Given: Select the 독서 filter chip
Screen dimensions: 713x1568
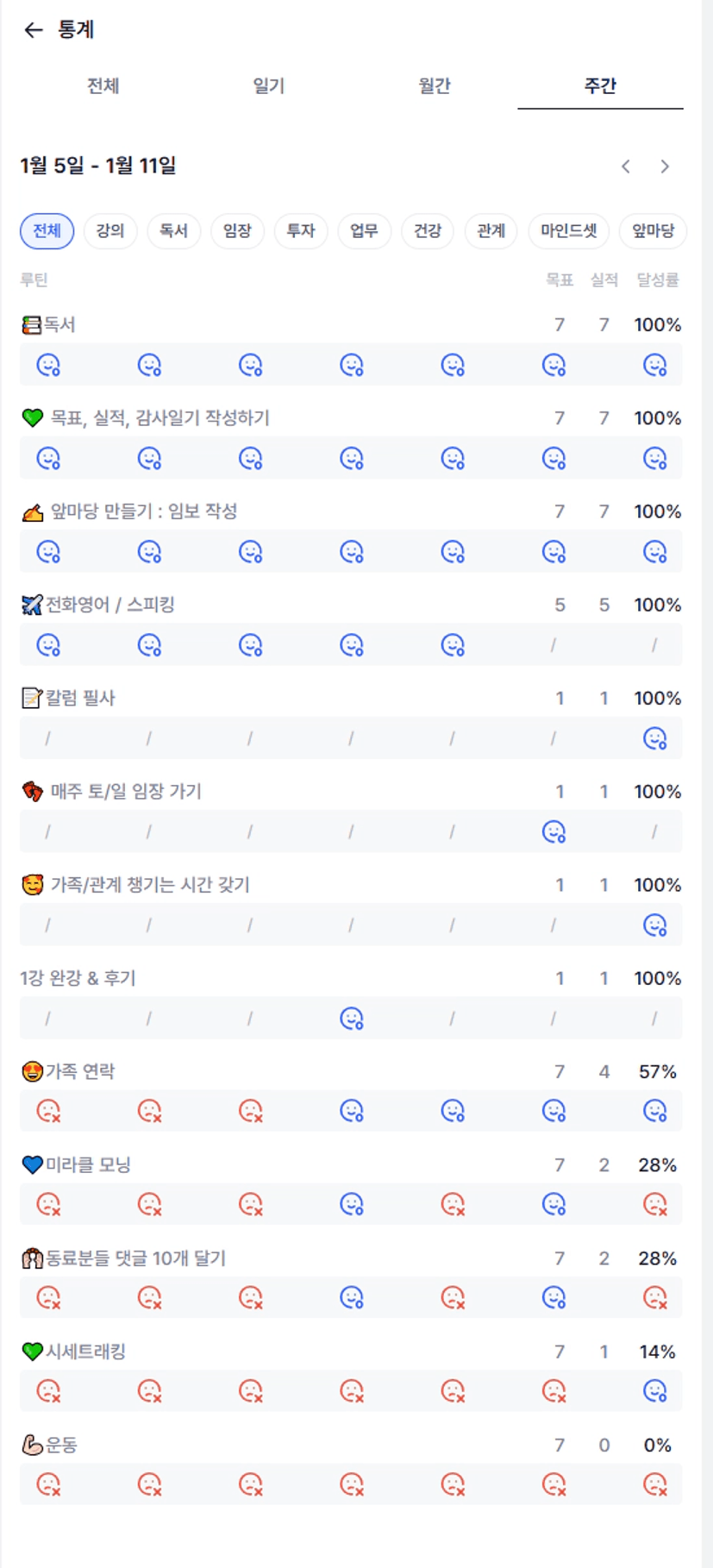Looking at the screenshot, I should [x=173, y=231].
